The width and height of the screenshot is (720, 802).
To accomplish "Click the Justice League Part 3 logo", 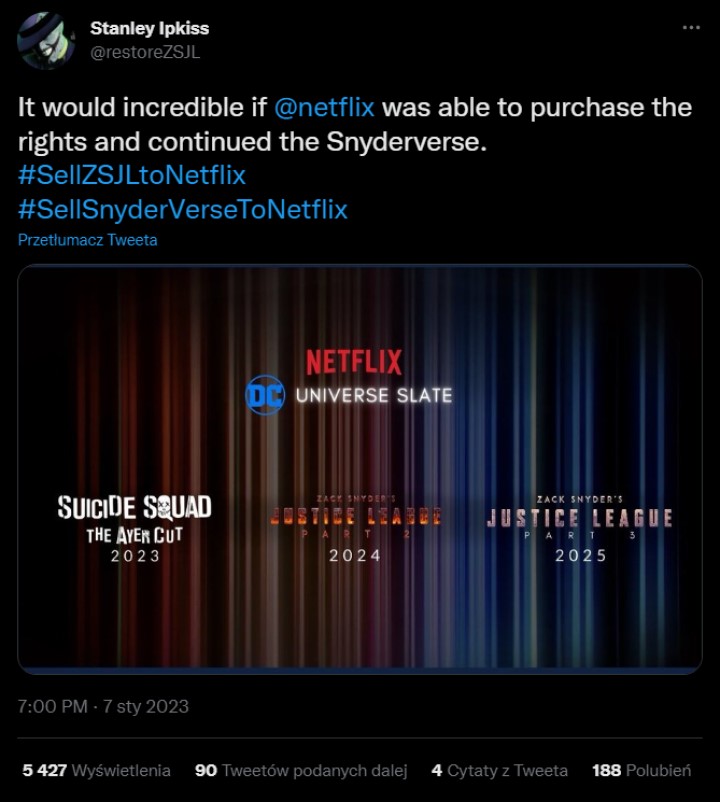I will [579, 518].
